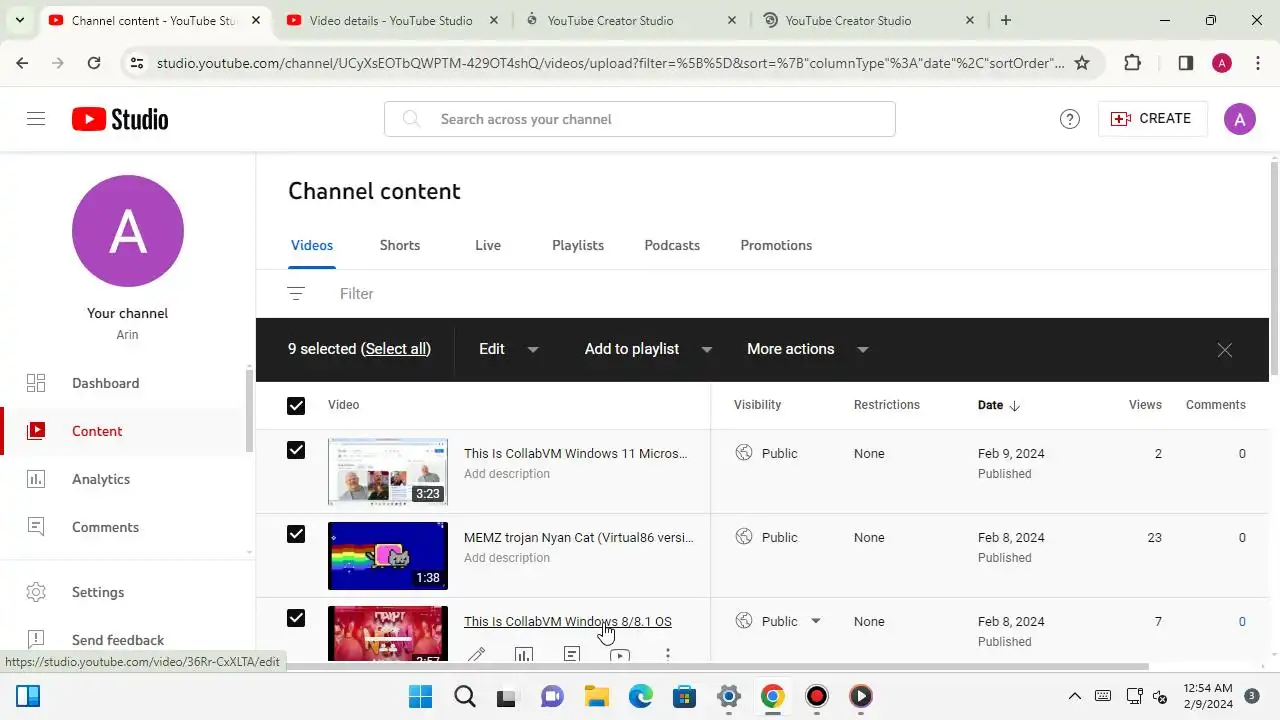This screenshot has width=1280, height=720.
Task: Open the Analytics bar-chart icon for the CollabVM Windows 8/8.1 video
Action: coord(524,655)
